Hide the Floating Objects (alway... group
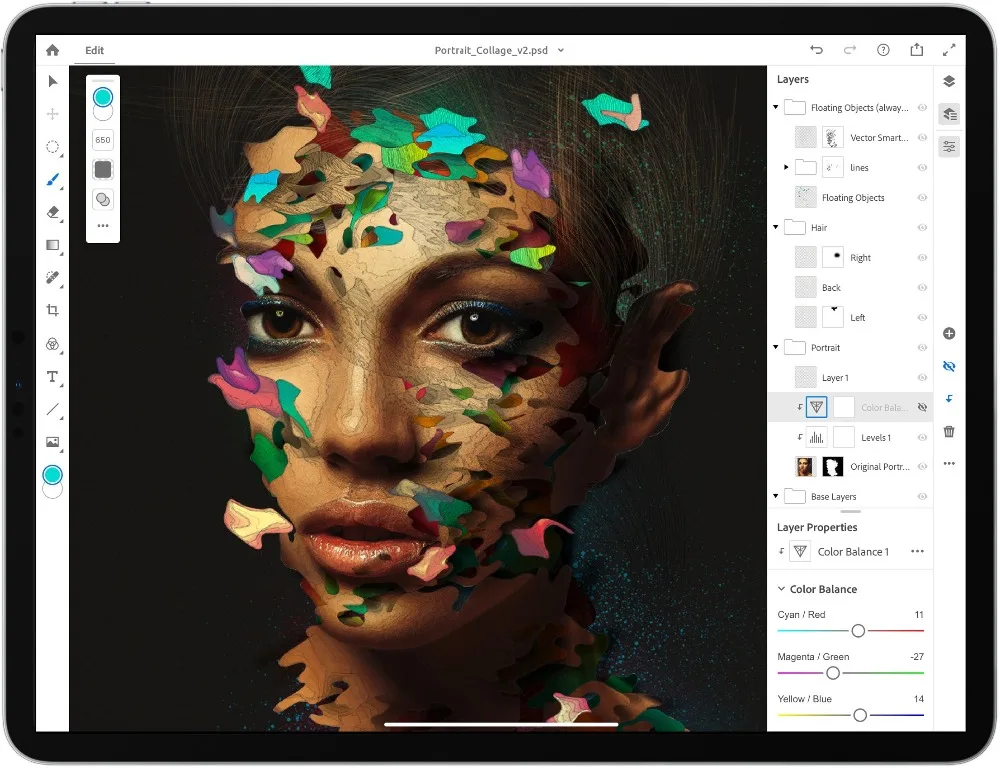 (x=922, y=108)
